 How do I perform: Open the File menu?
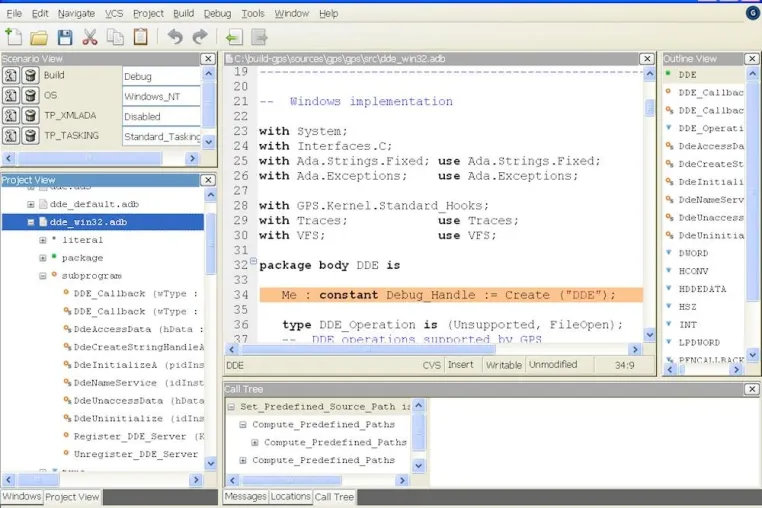14,14
